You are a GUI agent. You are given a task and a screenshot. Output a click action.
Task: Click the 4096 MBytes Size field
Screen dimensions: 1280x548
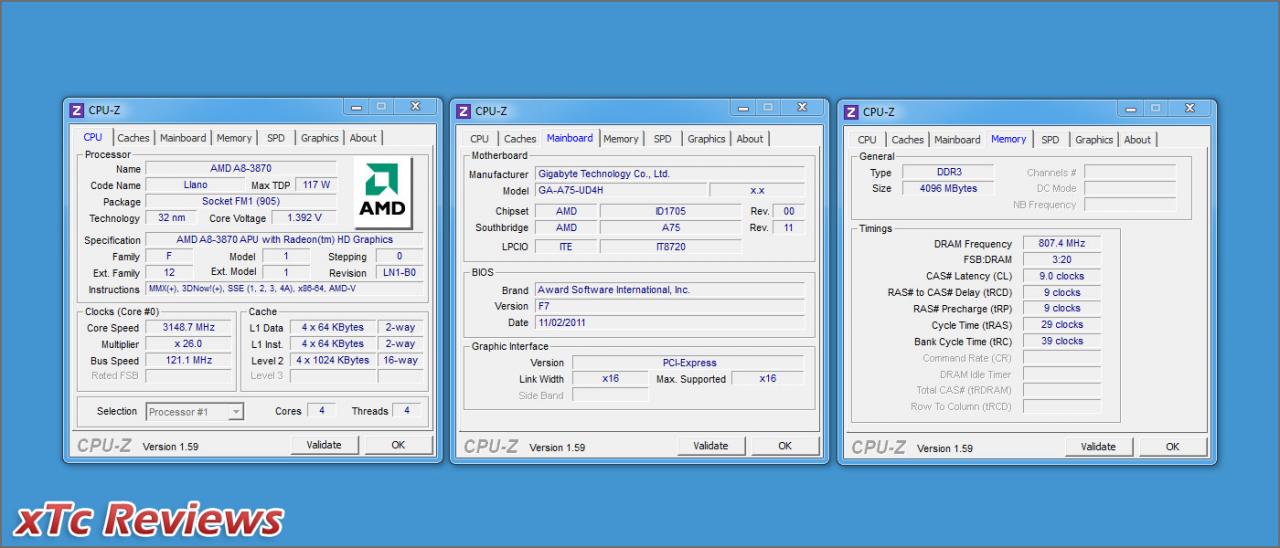pyautogui.click(x=948, y=188)
